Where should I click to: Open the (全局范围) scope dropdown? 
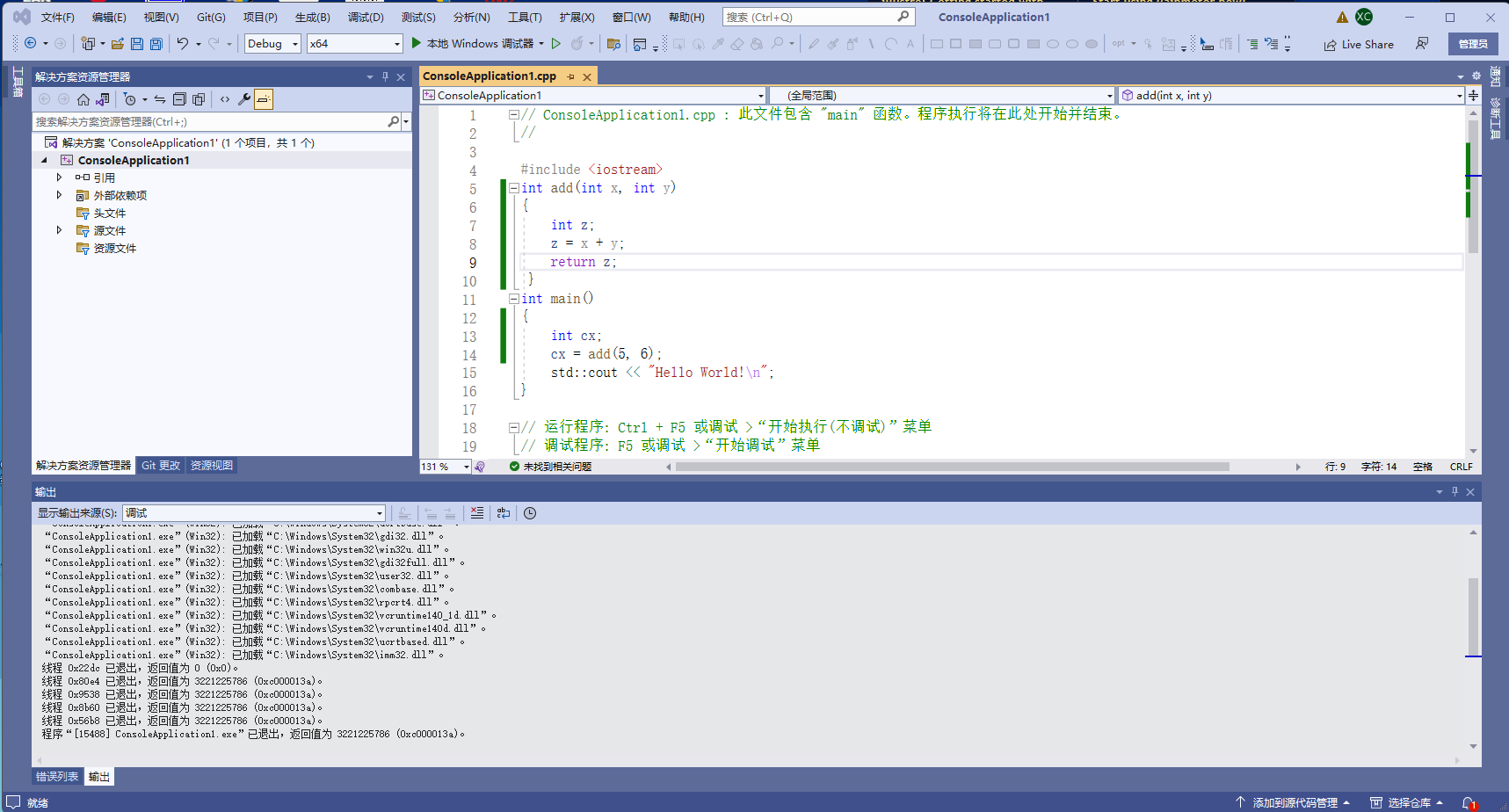943,95
